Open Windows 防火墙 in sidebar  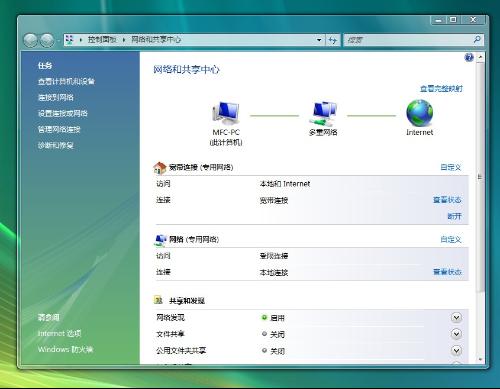coord(65,349)
